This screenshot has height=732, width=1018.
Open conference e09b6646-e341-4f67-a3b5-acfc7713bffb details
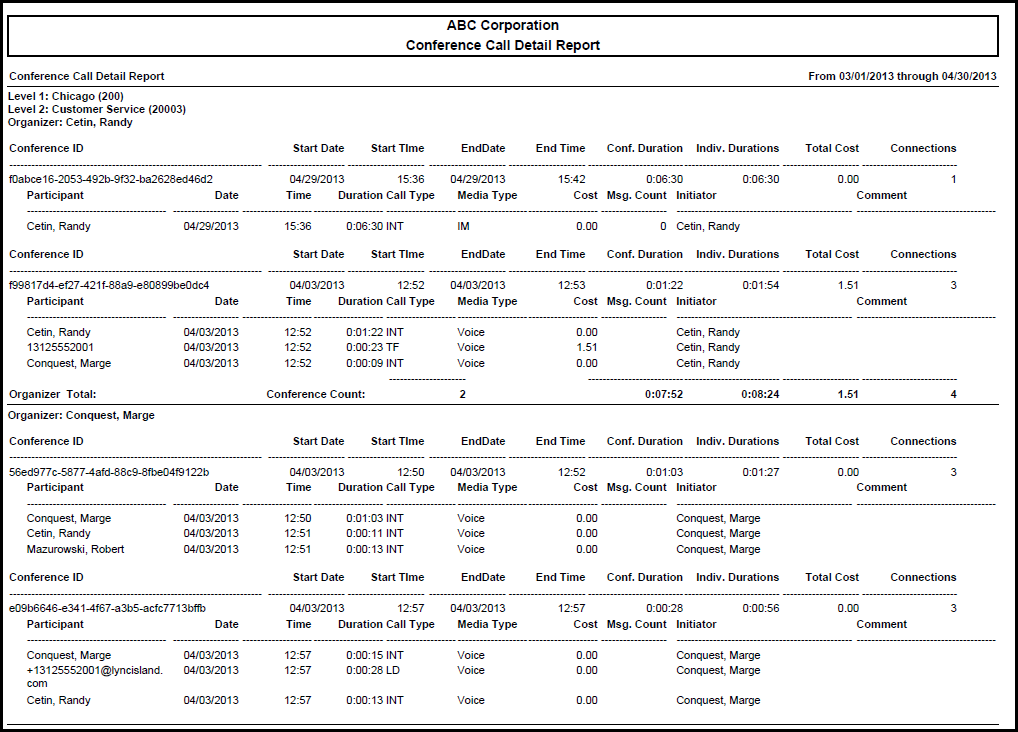click(125, 608)
